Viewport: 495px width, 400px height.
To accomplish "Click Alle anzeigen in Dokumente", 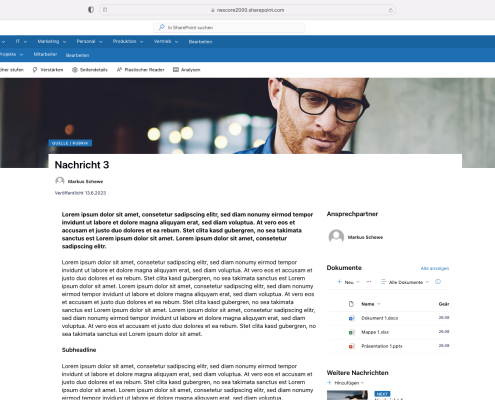I will coord(435,268).
